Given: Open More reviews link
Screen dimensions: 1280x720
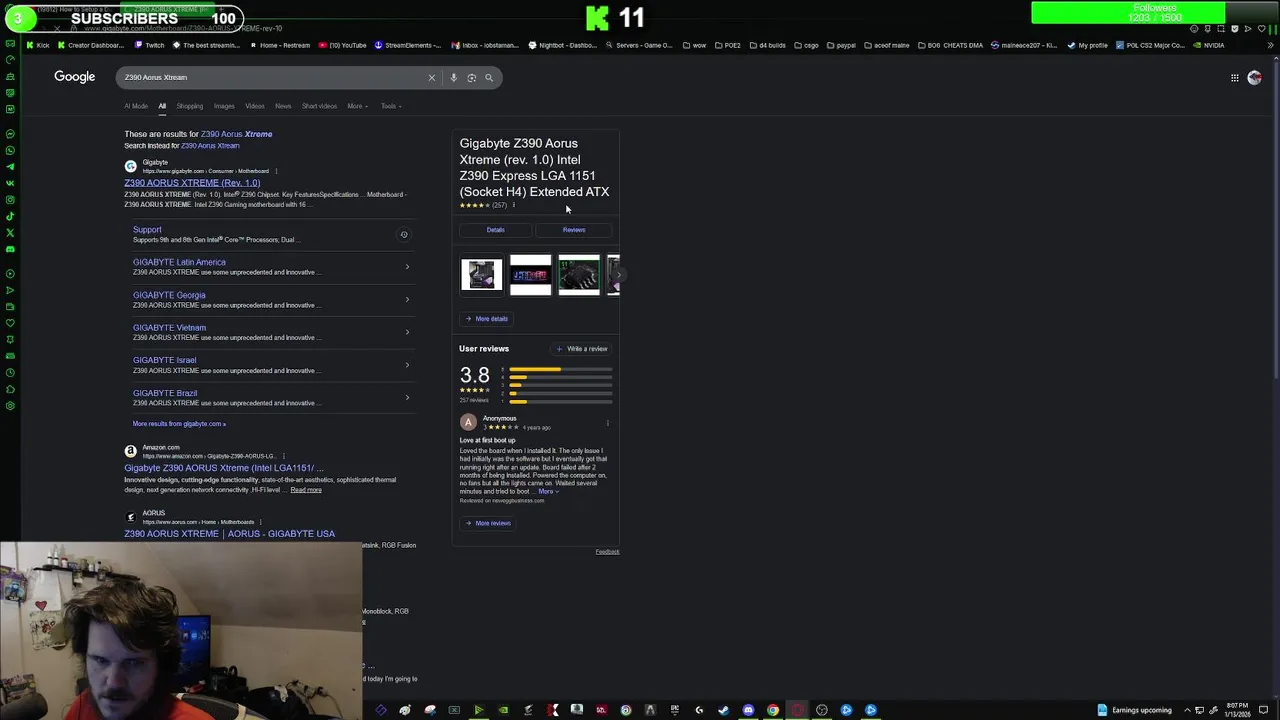Looking at the screenshot, I should (x=488, y=523).
